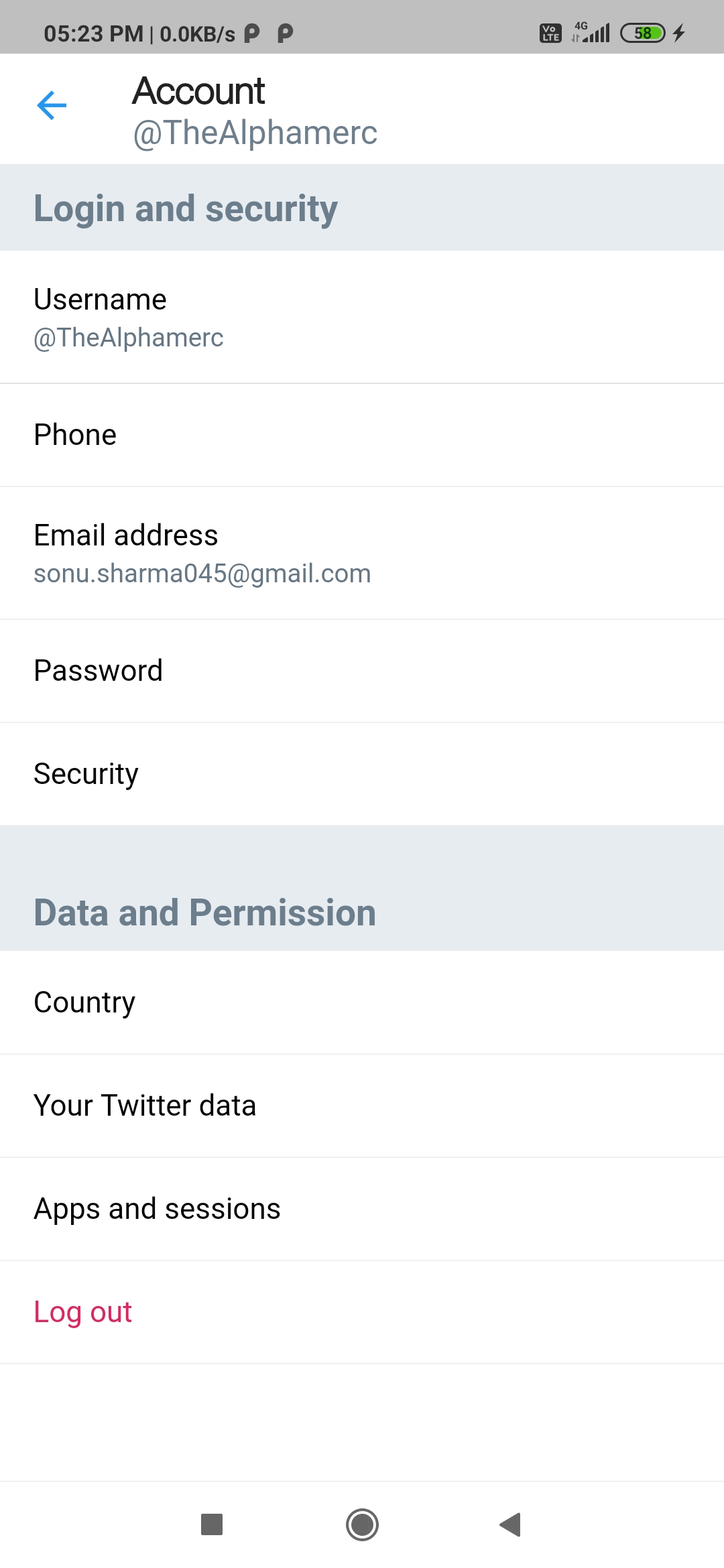
Task: Open Your Twitter data
Action: (x=362, y=1106)
